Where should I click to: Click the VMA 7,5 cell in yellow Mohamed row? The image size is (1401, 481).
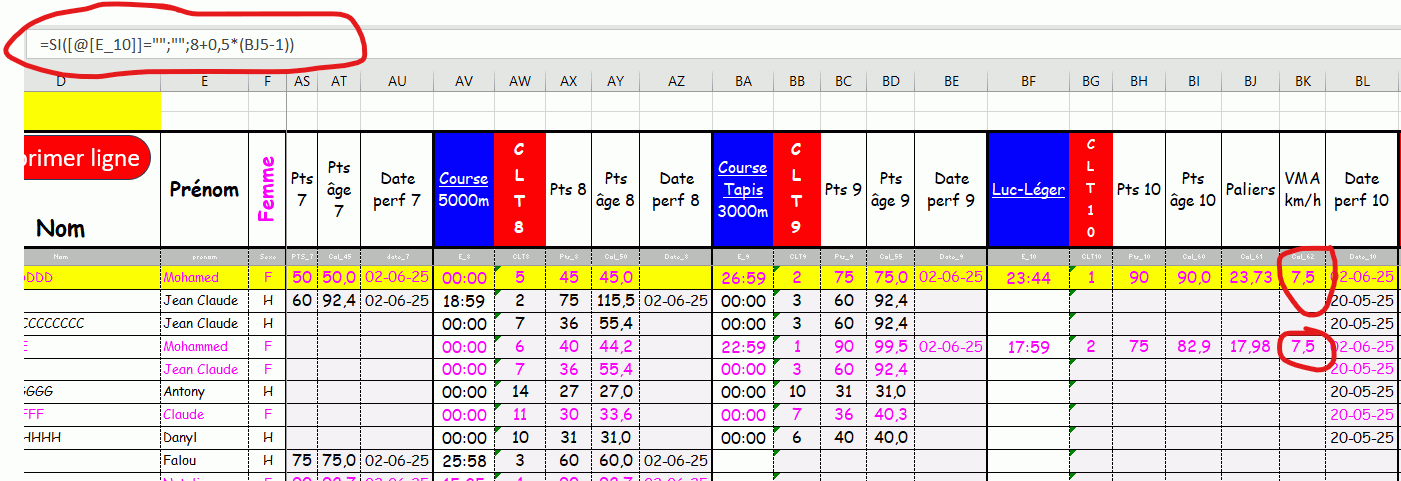point(1303,277)
